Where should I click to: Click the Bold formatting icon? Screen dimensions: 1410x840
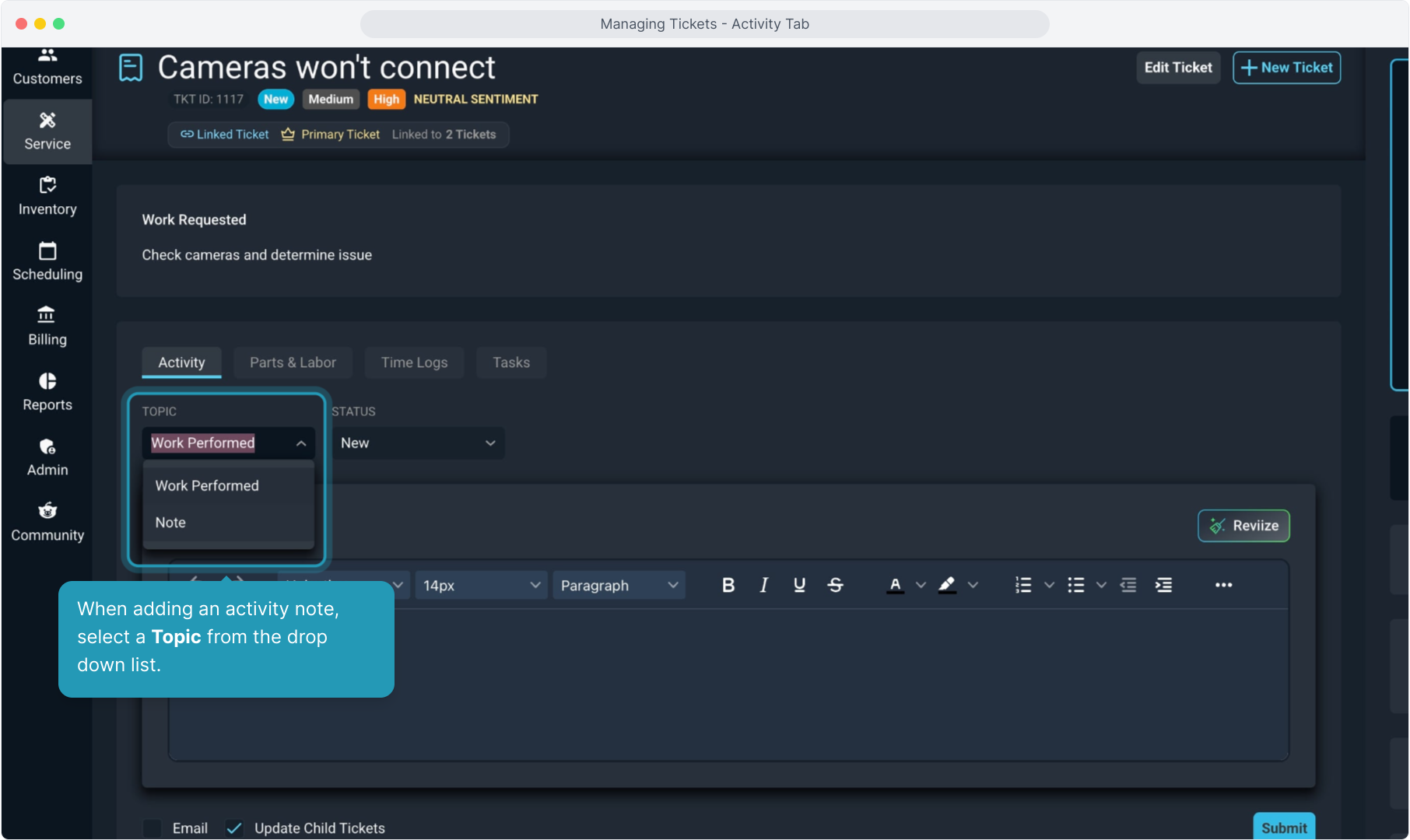tap(728, 585)
